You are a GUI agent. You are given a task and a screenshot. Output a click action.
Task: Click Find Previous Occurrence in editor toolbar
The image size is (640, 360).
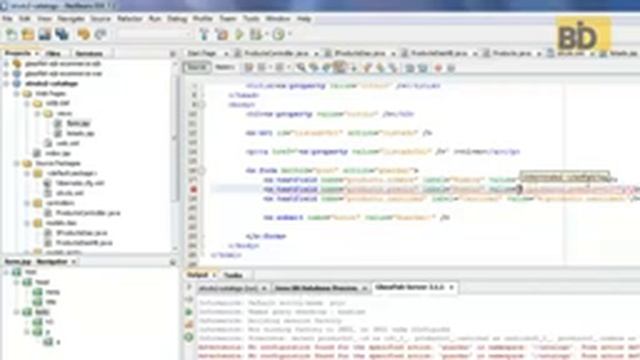pos(313,68)
